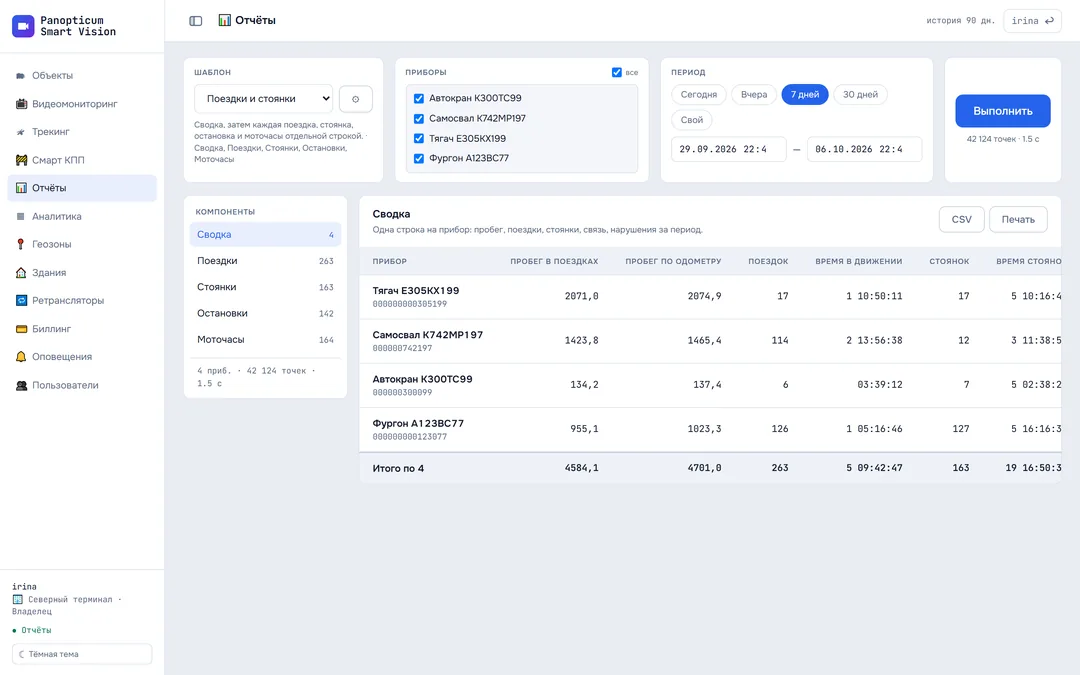Uncheck the Самосвал К742МР197 checkbox
This screenshot has width=1080, height=675.
pyautogui.click(x=418, y=118)
